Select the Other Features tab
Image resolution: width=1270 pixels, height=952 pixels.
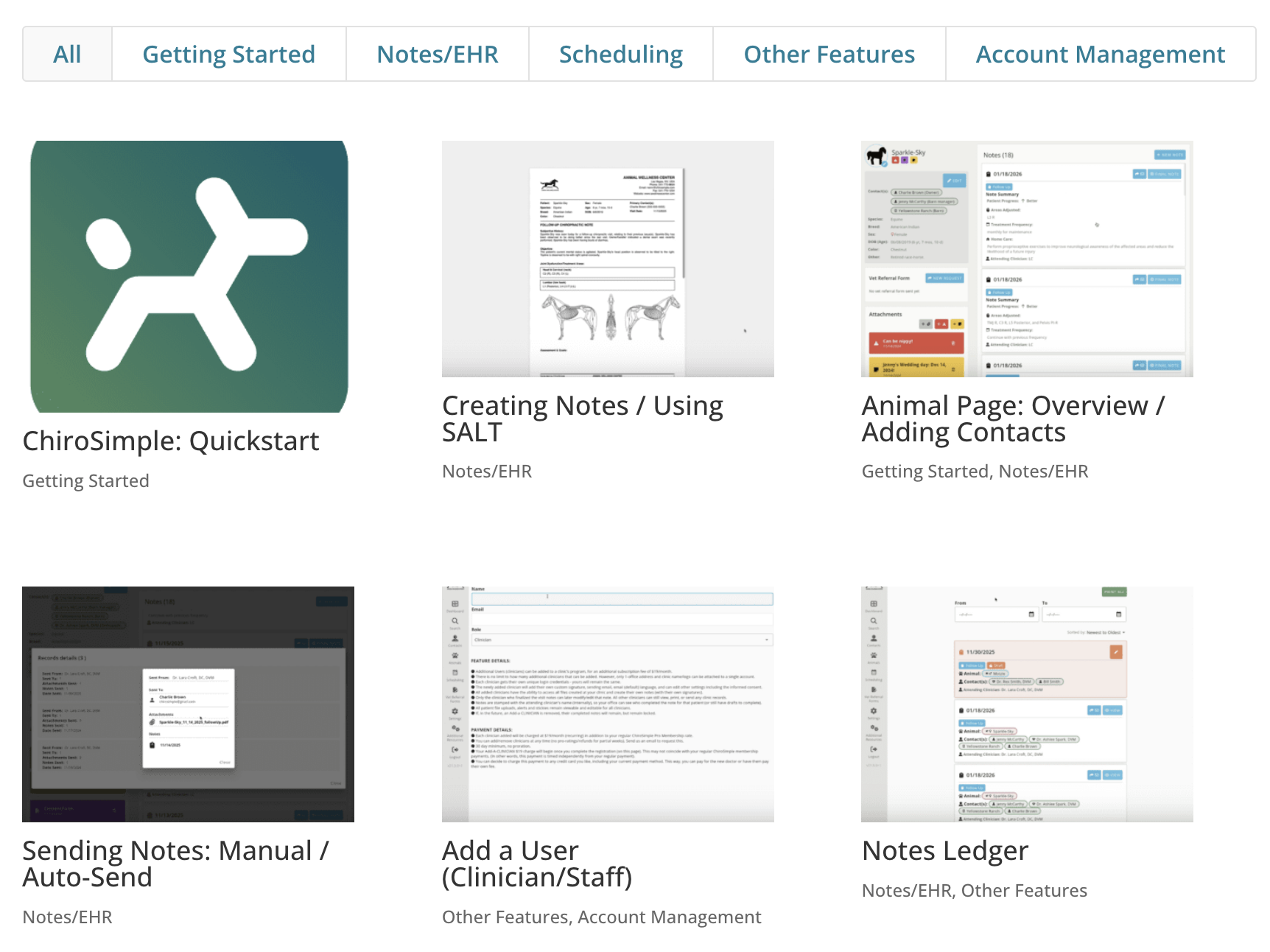(829, 55)
